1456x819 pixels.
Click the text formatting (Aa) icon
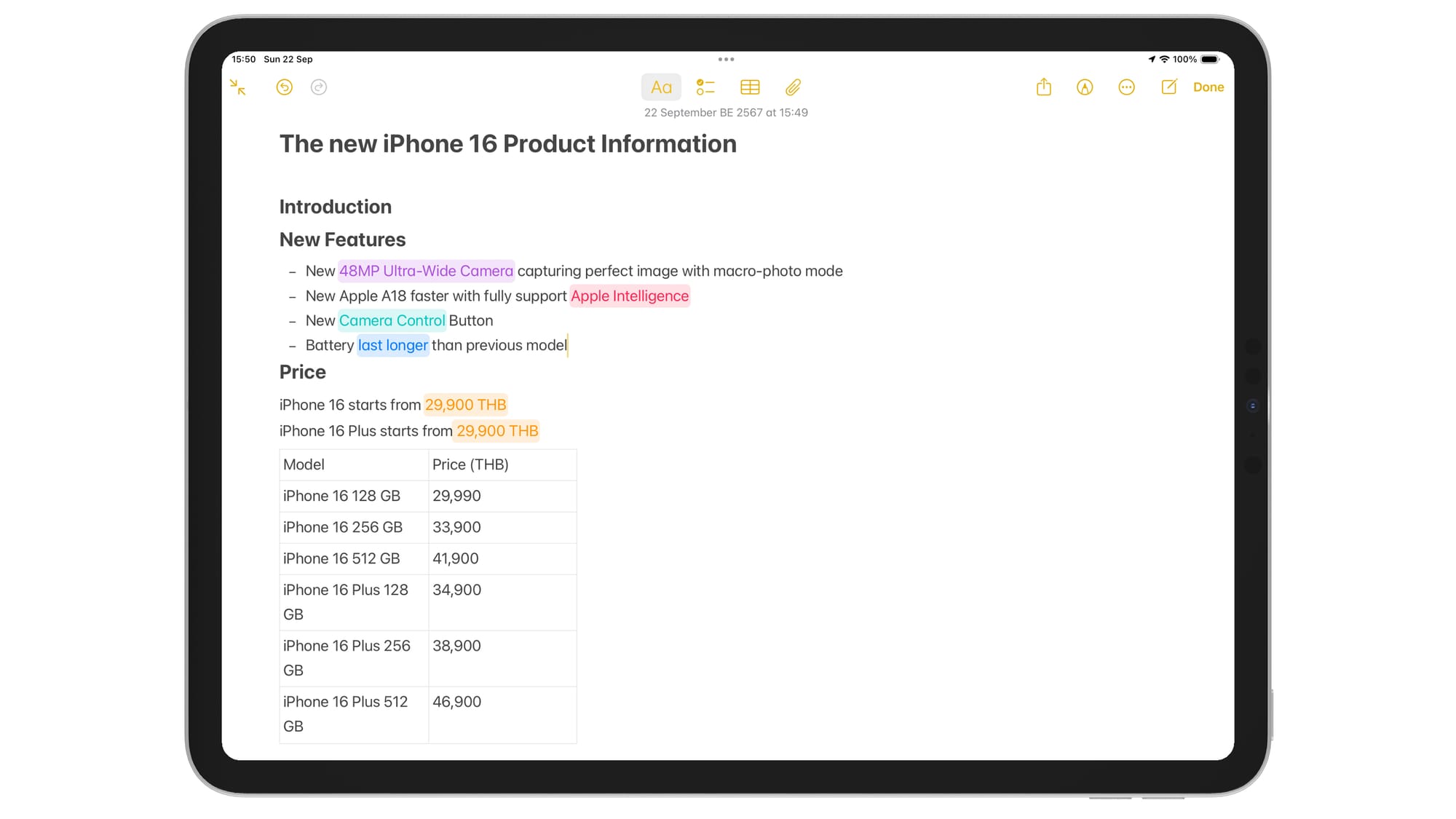(661, 87)
